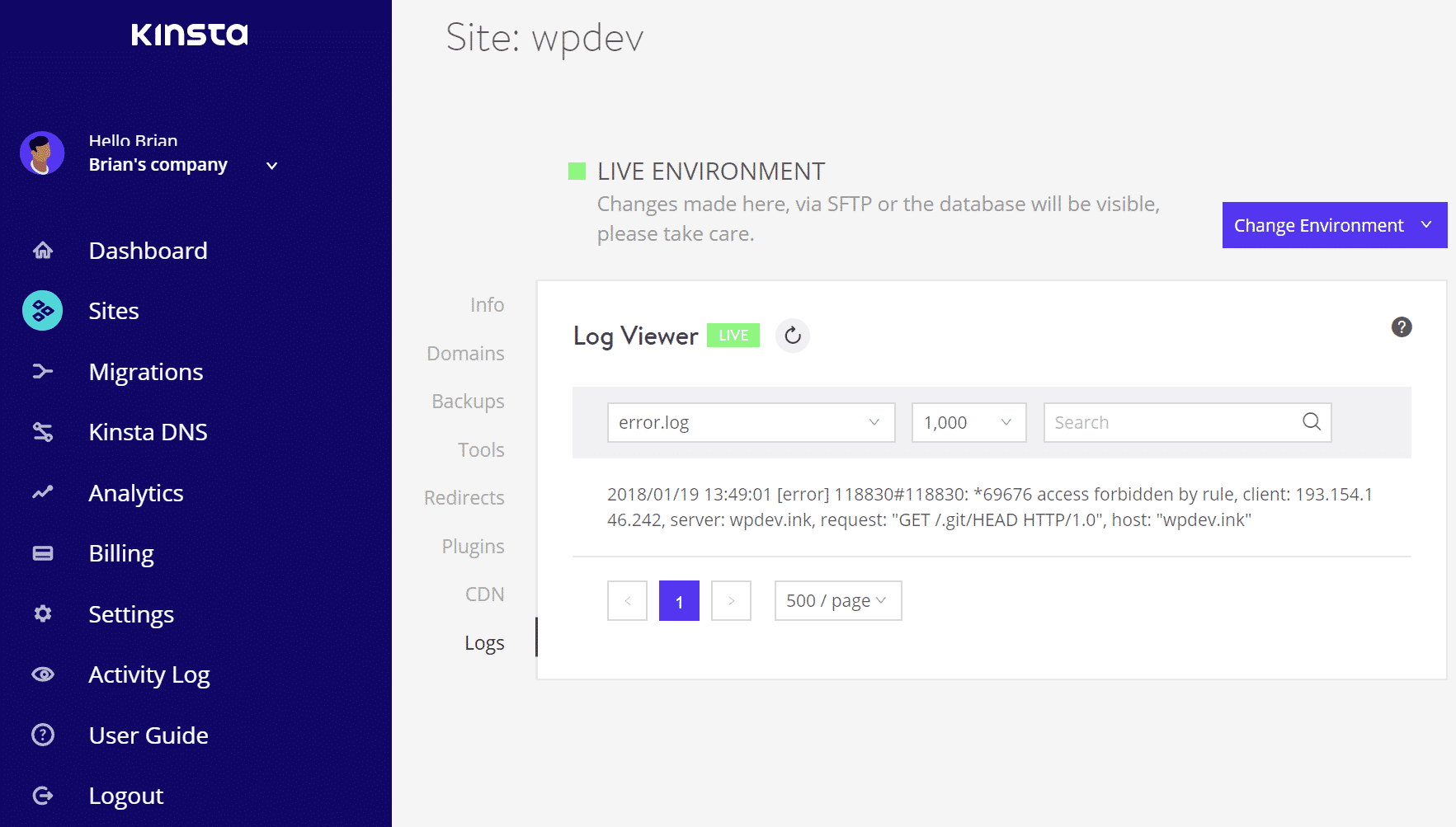
Task: Click the Kinsta DNS icon
Action: (43, 432)
